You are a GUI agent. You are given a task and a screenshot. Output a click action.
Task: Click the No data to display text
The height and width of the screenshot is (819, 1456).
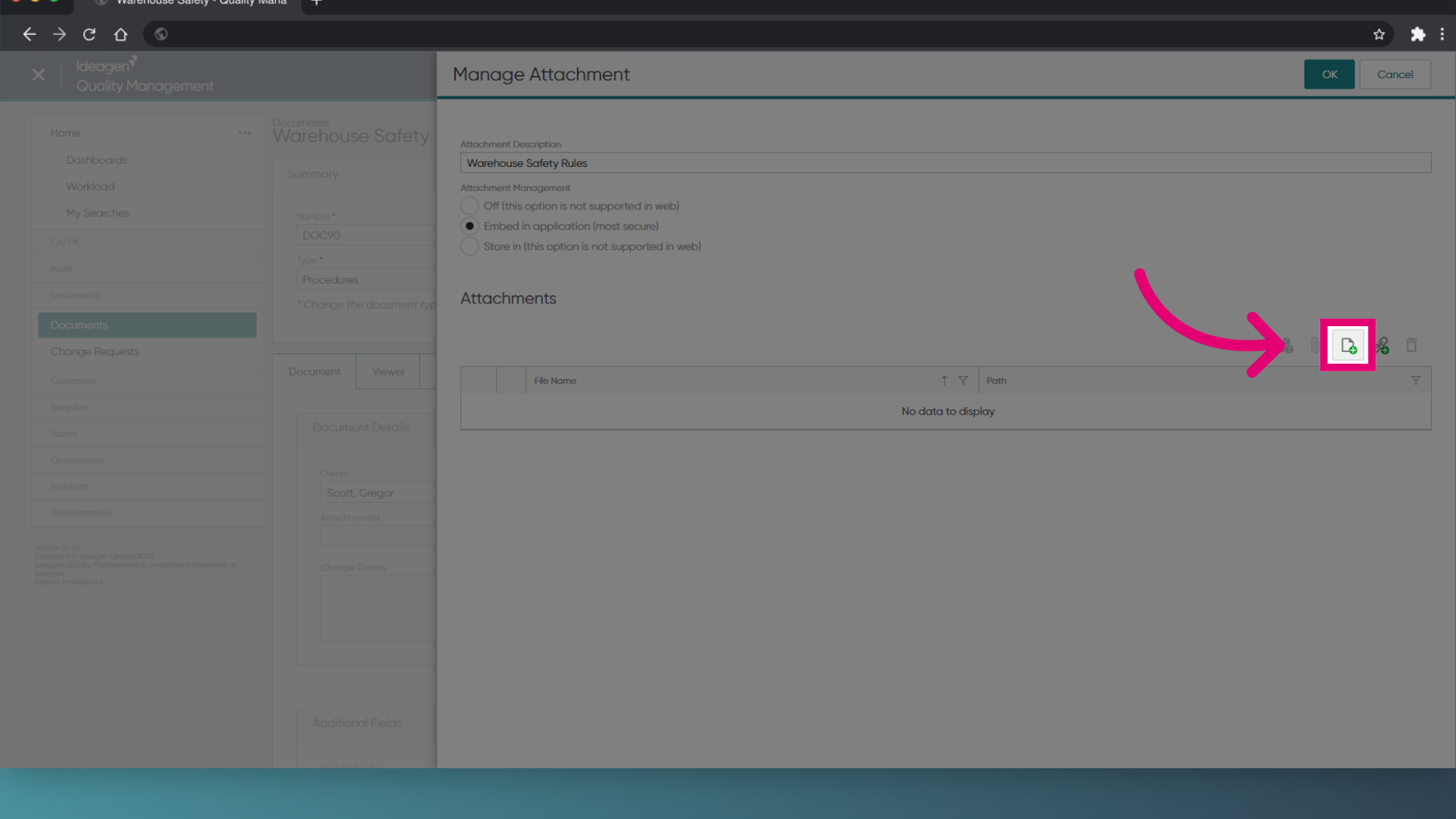(948, 411)
